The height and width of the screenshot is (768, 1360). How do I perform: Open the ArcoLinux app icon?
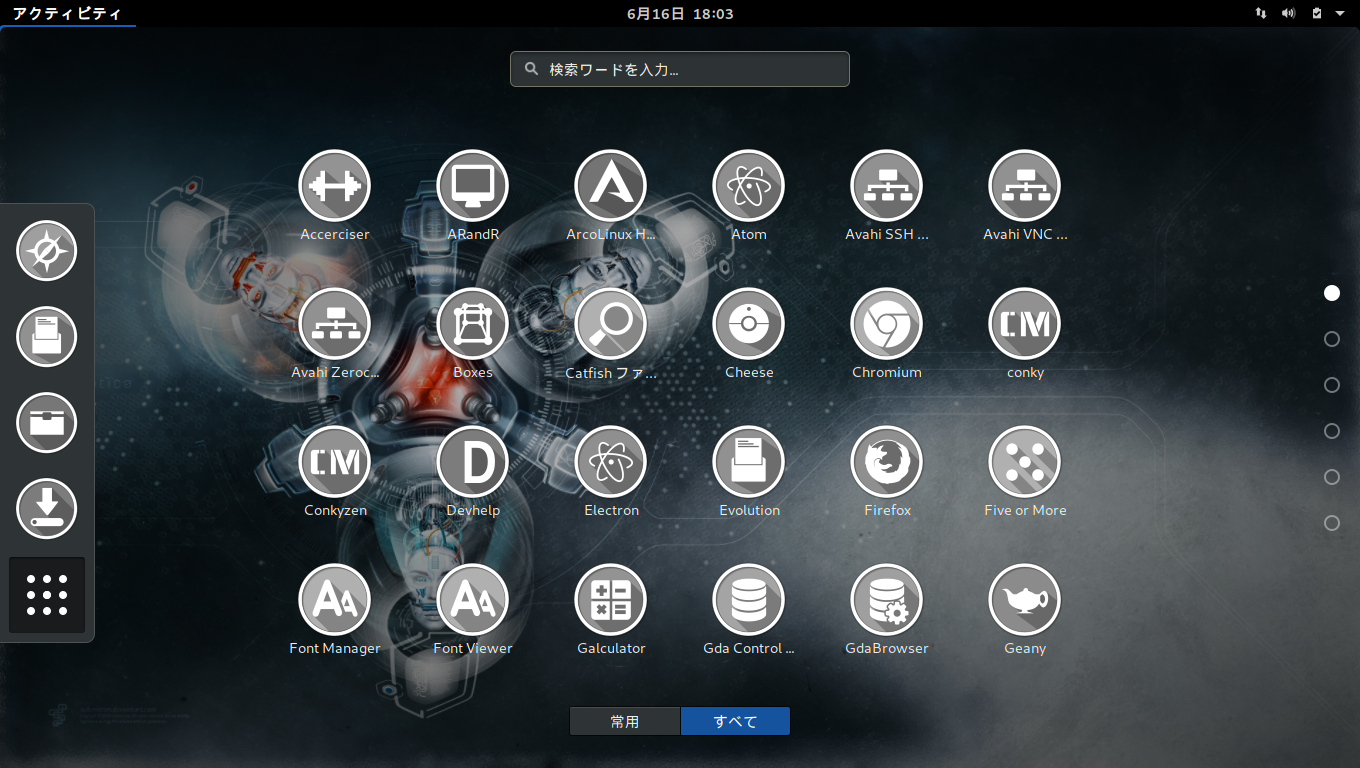[x=611, y=186]
